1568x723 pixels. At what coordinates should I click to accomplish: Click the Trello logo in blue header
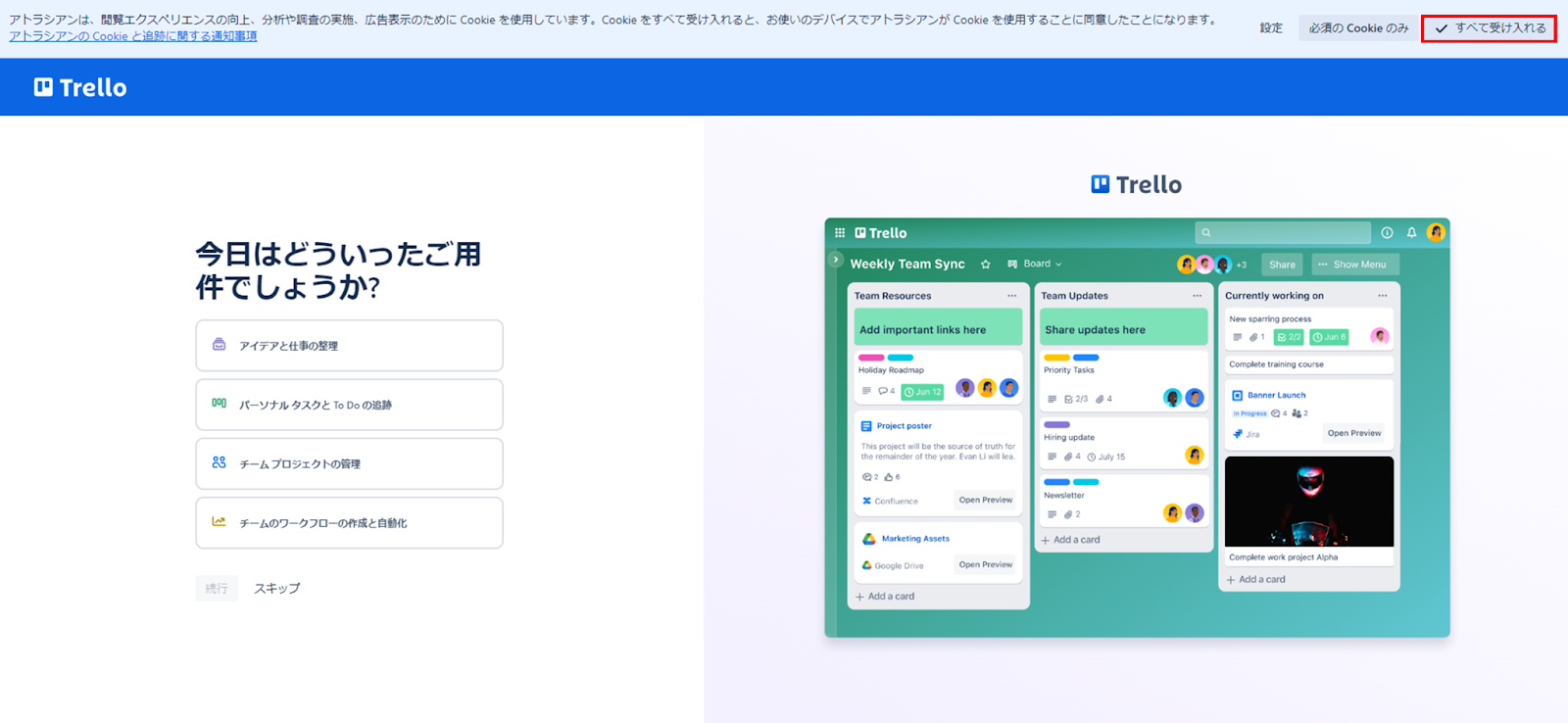[80, 87]
